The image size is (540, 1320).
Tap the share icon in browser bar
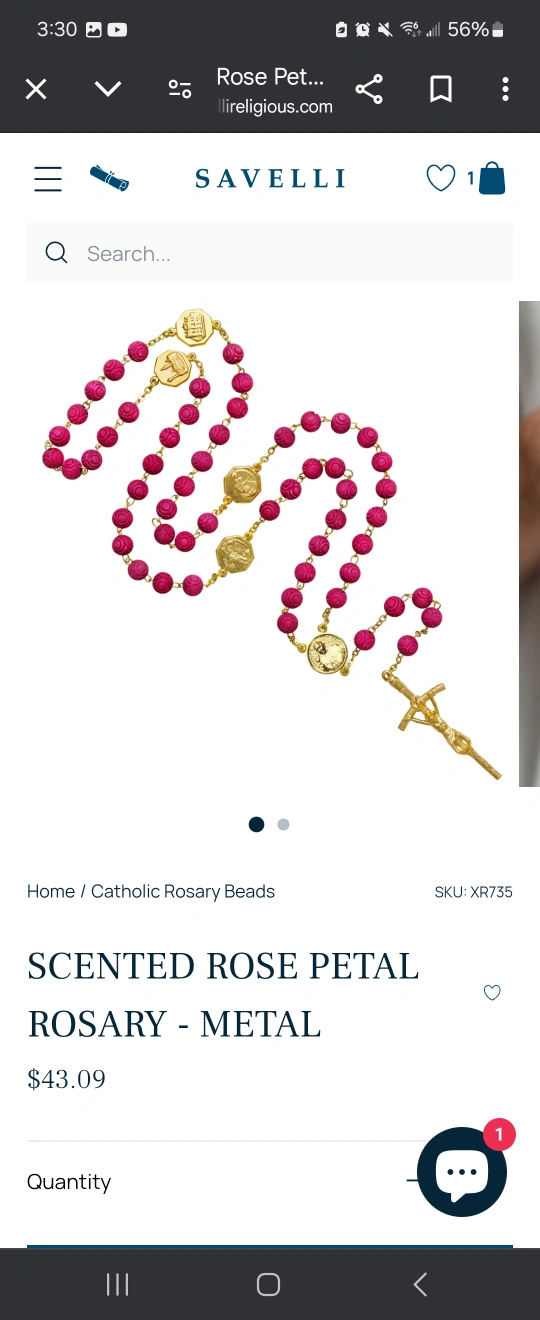(x=369, y=90)
